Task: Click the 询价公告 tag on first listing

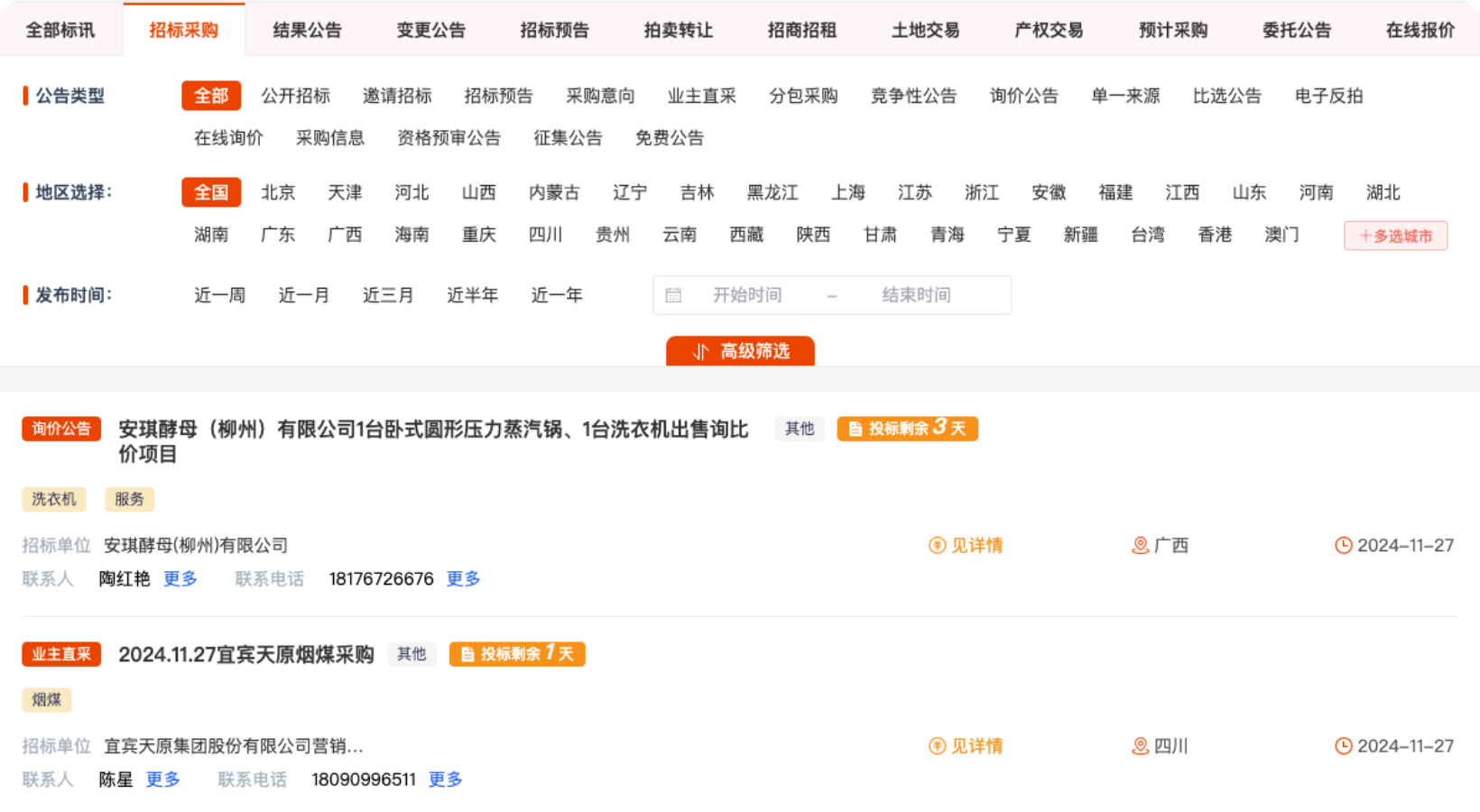Action: tap(61, 429)
